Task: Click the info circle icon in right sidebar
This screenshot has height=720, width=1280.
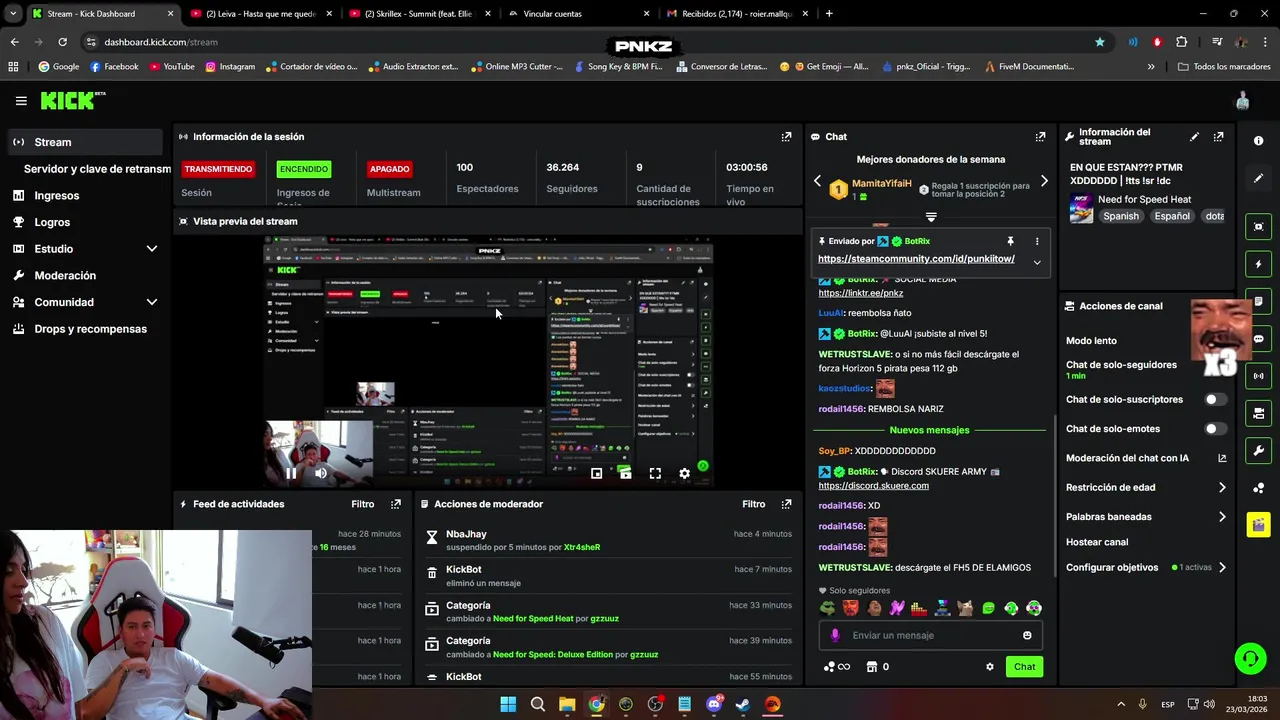Action: pyautogui.click(x=1258, y=141)
